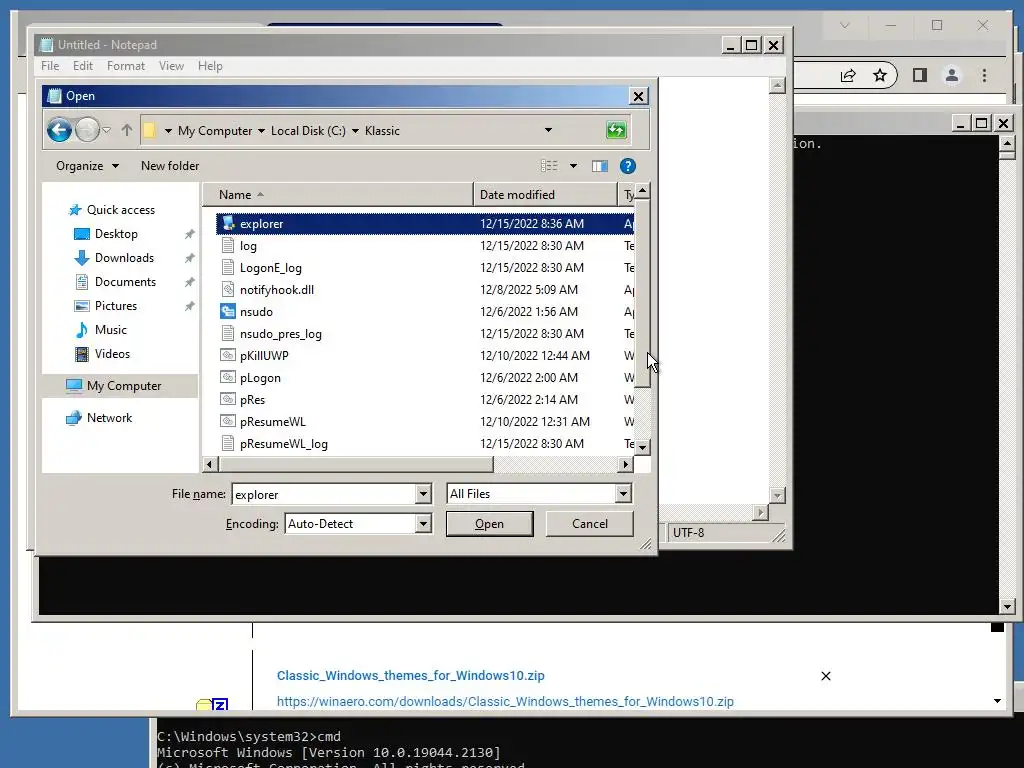Toggle the Chrome side panel icon

pyautogui.click(x=920, y=76)
